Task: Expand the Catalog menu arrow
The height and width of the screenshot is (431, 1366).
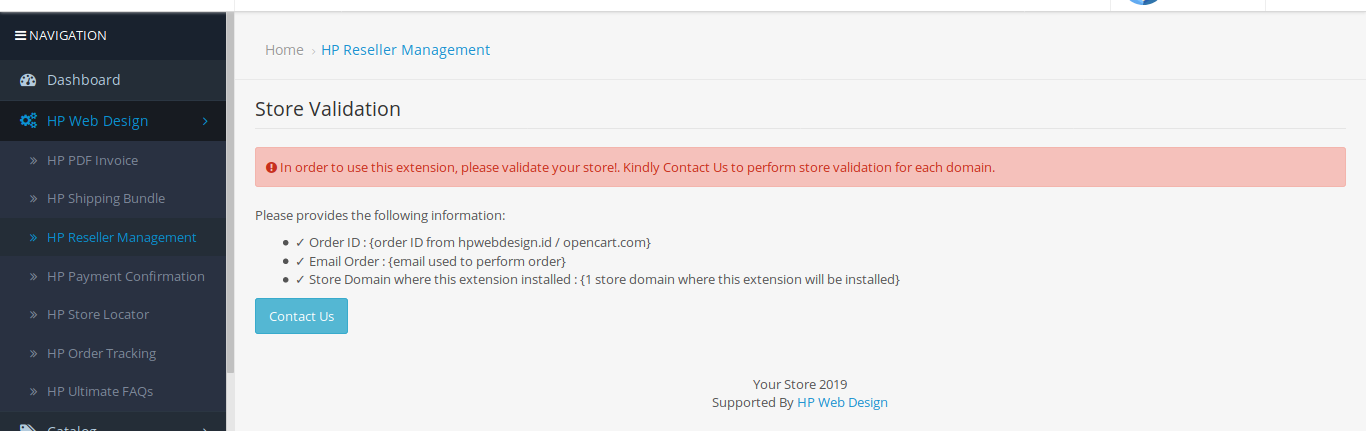Action: pyautogui.click(x=205, y=428)
